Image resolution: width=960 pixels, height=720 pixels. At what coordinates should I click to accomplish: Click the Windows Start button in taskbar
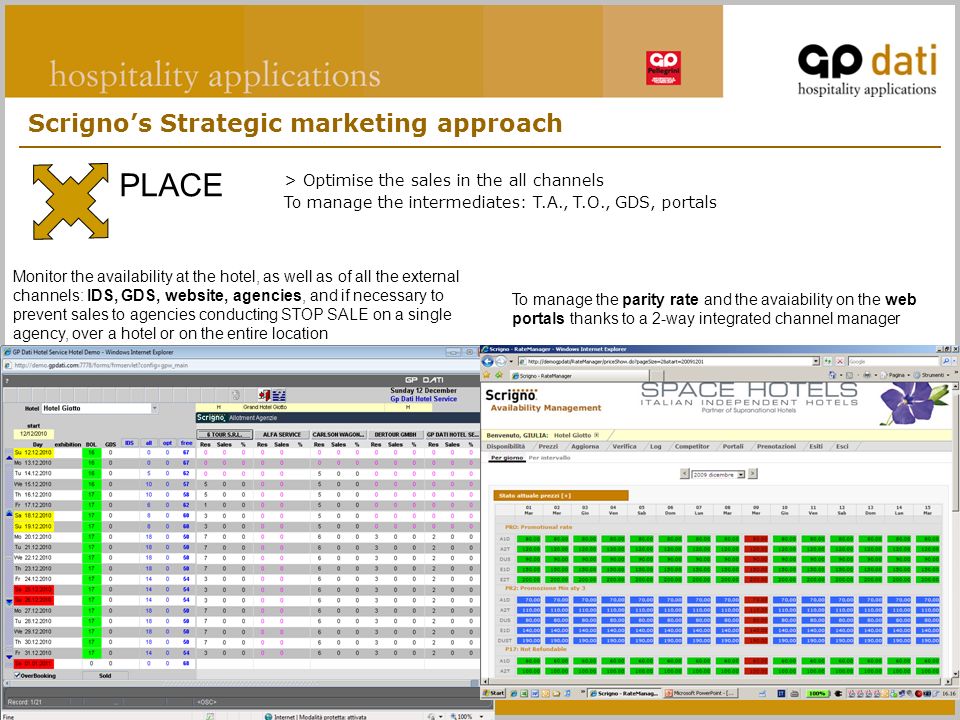tap(494, 693)
